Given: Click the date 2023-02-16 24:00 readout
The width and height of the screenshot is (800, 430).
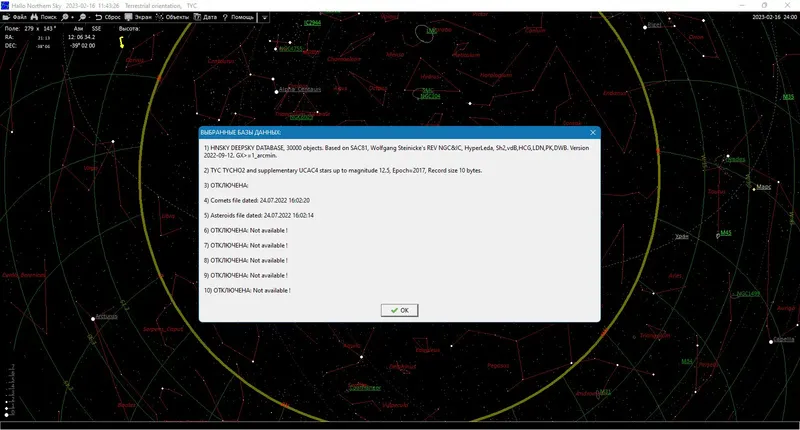Looking at the screenshot, I should pos(774,17).
